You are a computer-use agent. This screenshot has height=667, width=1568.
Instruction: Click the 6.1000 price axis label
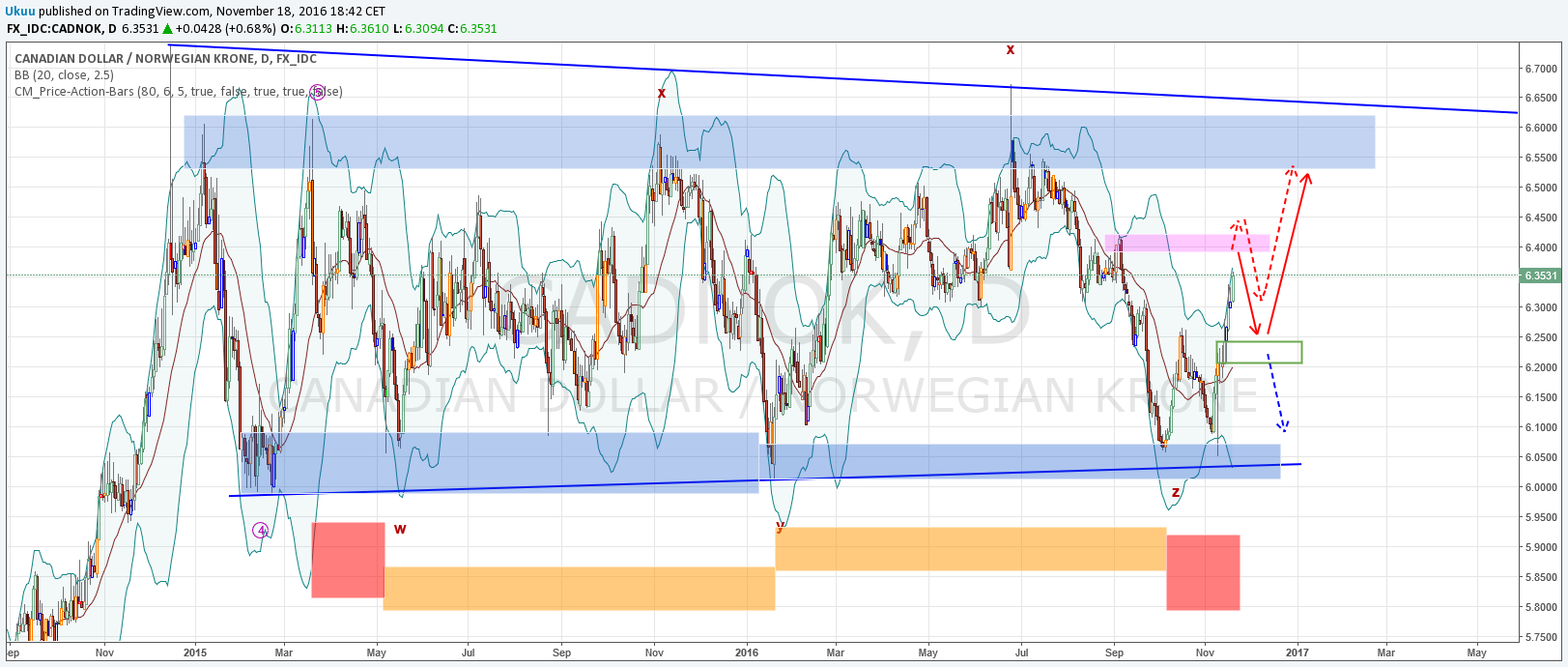(1541, 427)
